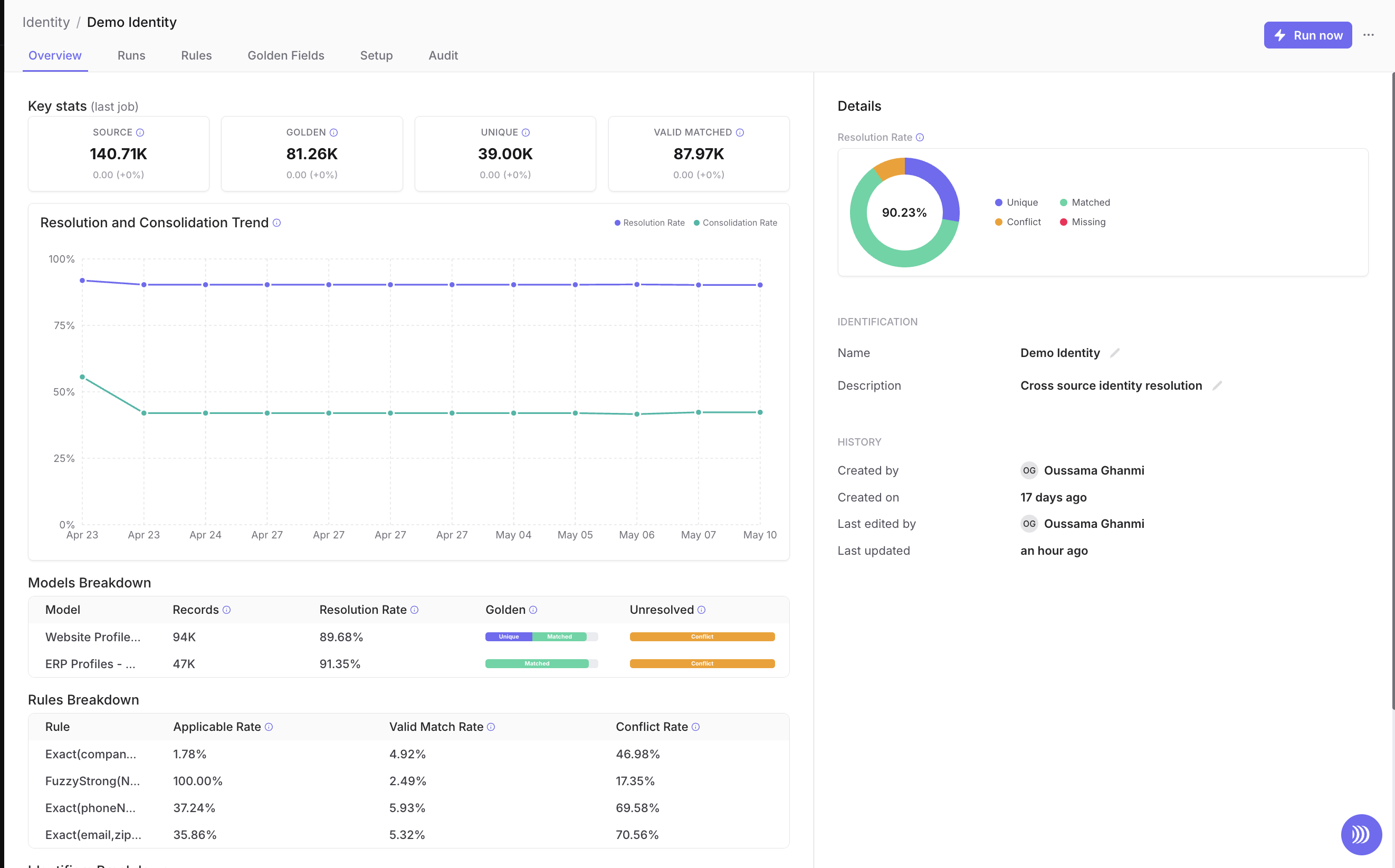The height and width of the screenshot is (868, 1395).
Task: Toggle Conflict segment in donut legend
Action: point(1018,222)
